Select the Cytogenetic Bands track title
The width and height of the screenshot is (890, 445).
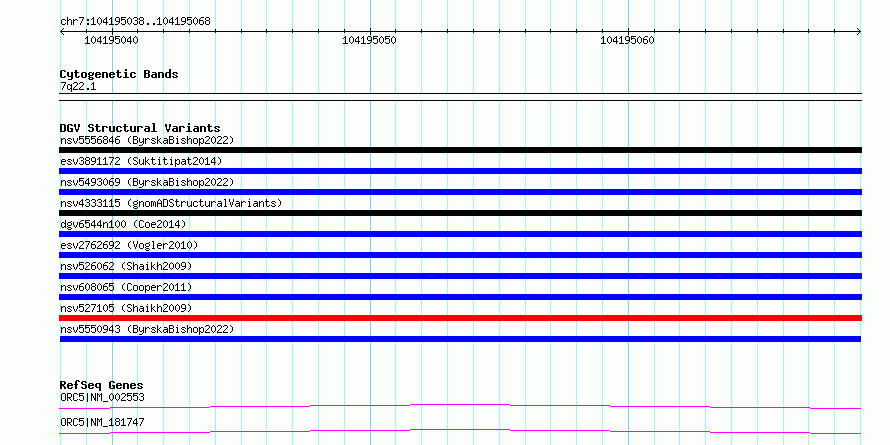point(119,74)
